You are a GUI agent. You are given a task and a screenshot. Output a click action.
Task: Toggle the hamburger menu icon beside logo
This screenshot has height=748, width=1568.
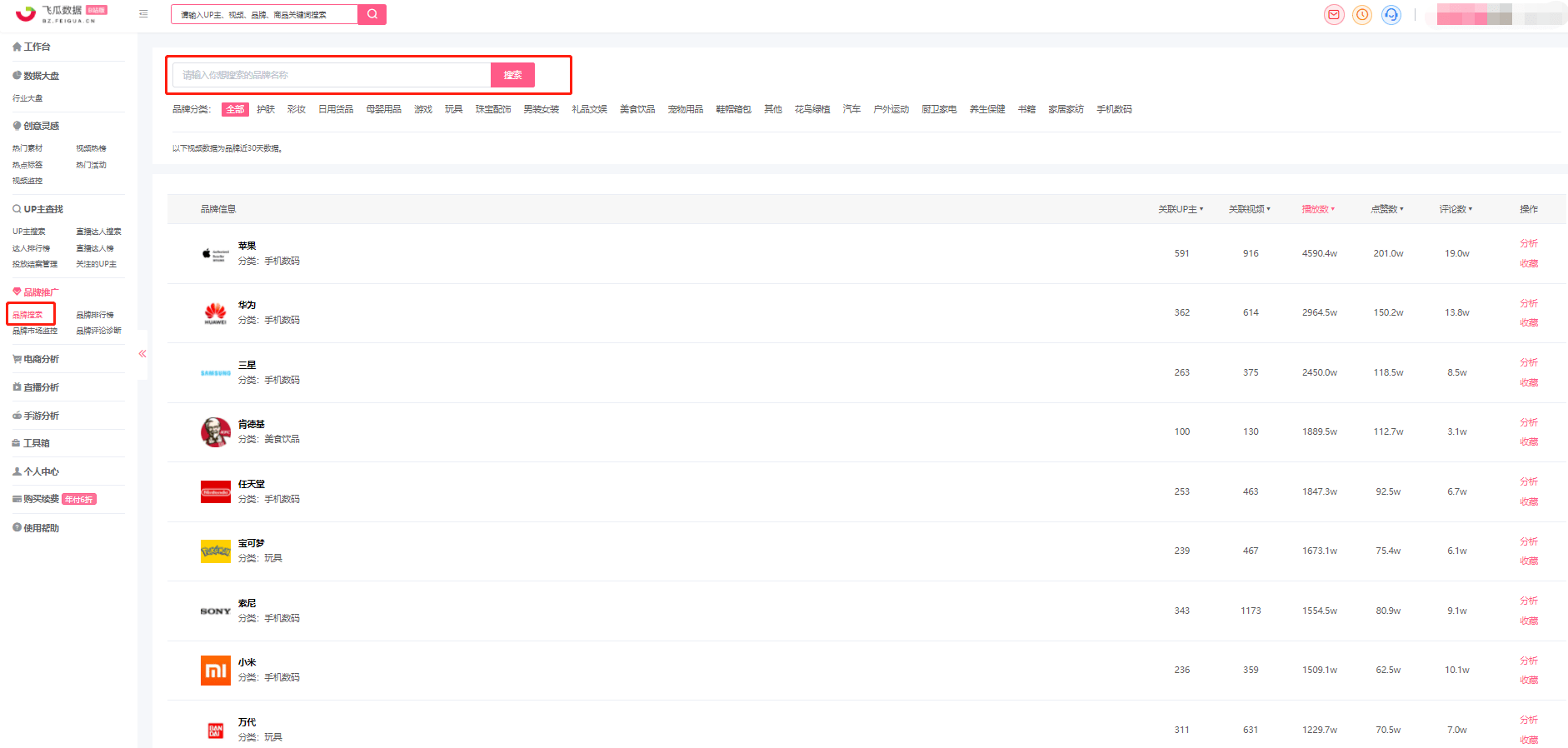[143, 14]
